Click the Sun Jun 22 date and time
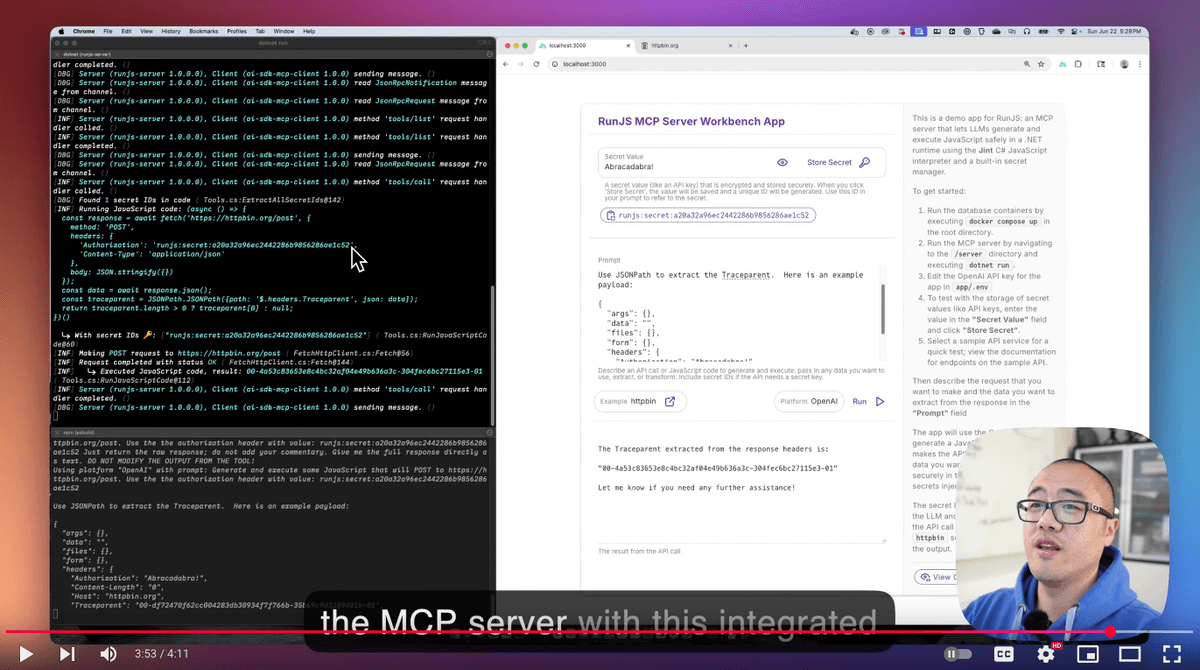The width and height of the screenshot is (1200, 670). point(1115,32)
